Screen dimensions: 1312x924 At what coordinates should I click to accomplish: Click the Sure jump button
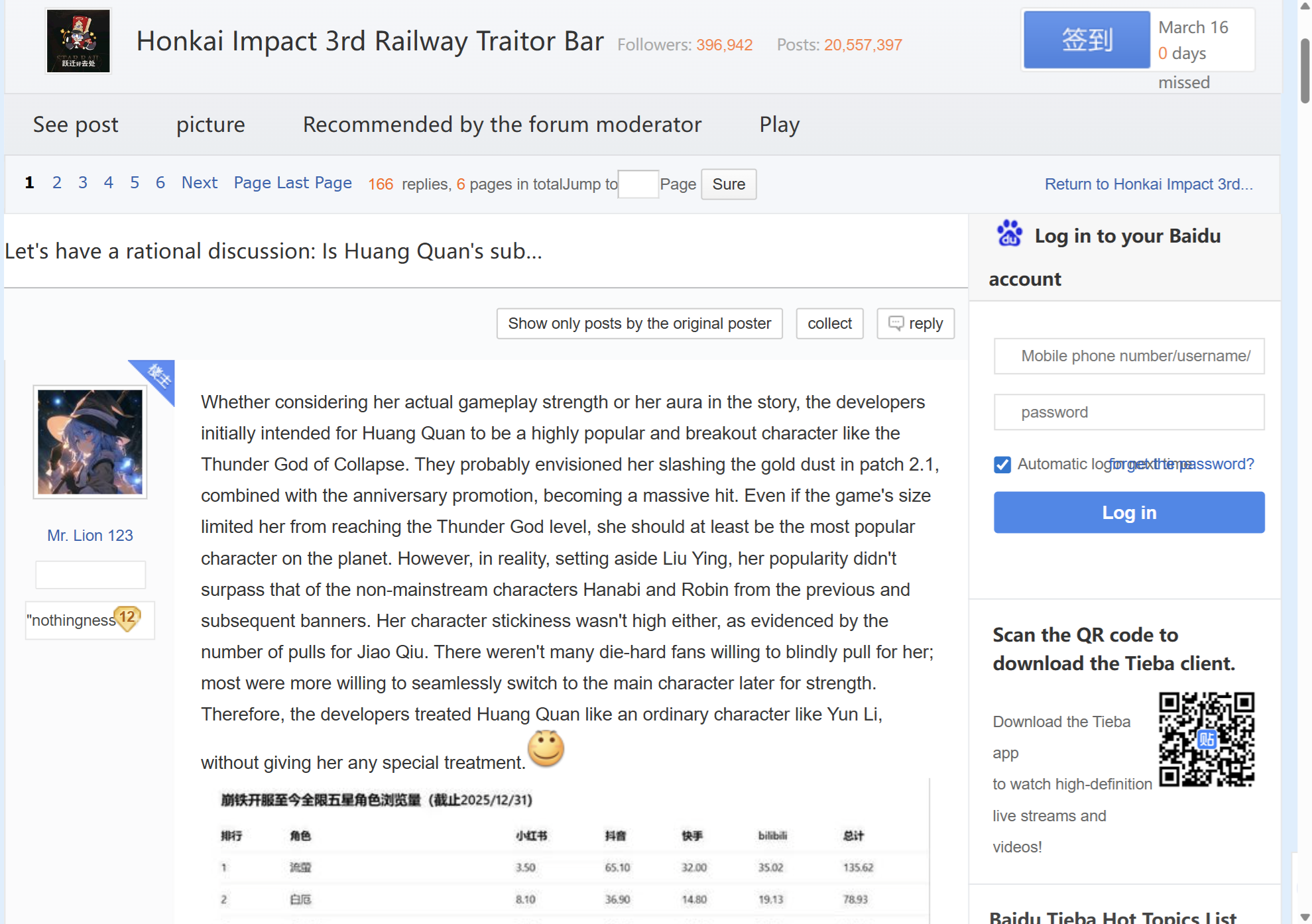pos(728,184)
